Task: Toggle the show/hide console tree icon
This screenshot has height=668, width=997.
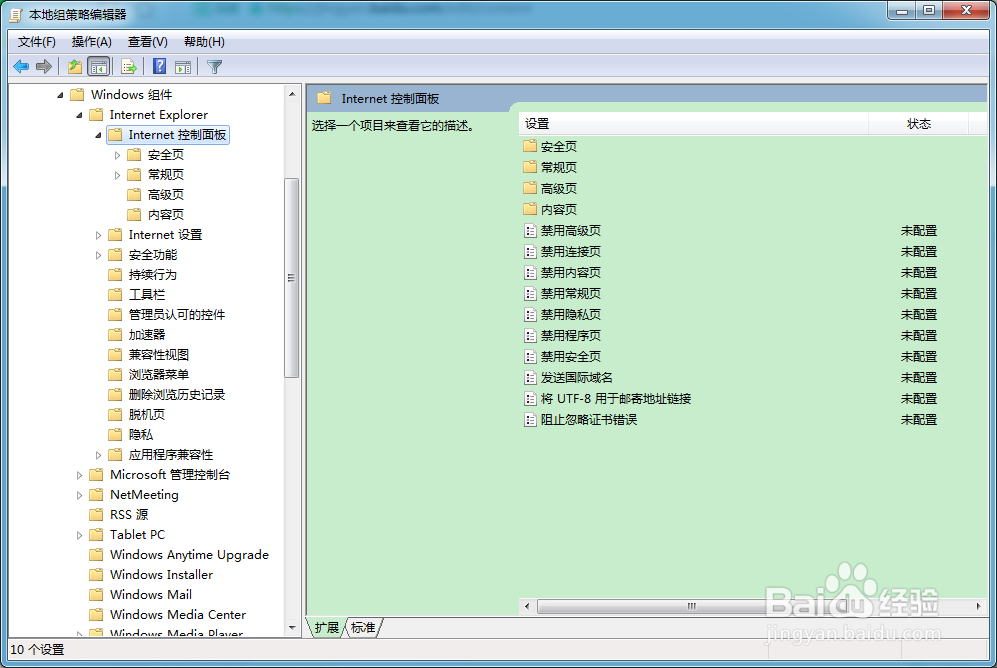Action: (99, 66)
